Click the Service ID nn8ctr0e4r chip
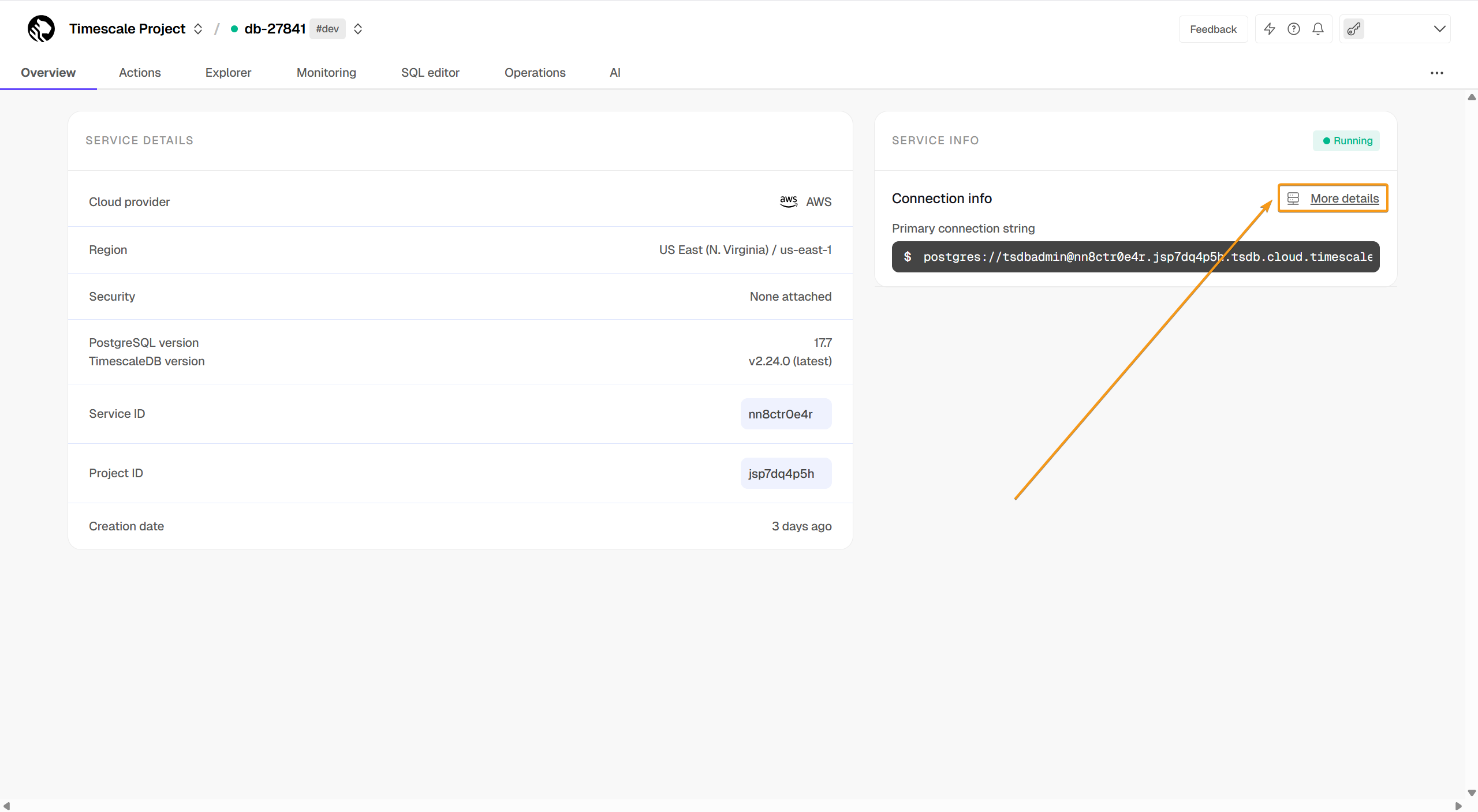Image resolution: width=1478 pixels, height=812 pixels. (x=786, y=414)
